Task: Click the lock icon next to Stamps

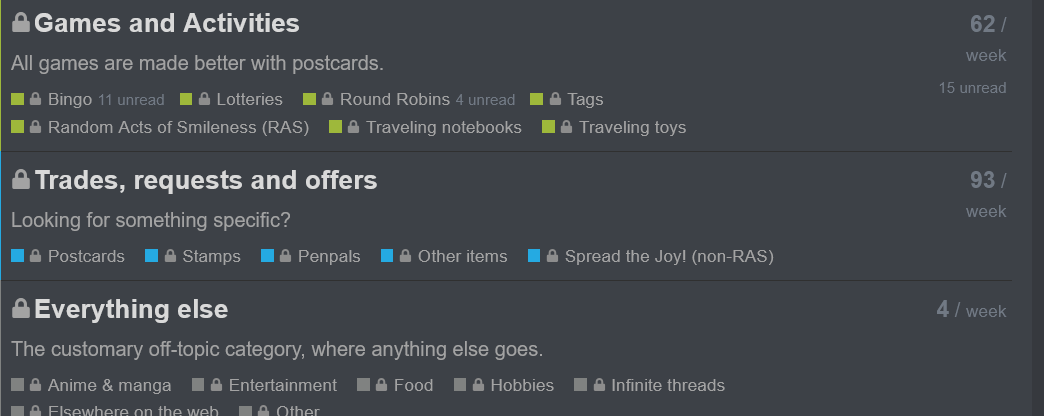Action: click(170, 256)
